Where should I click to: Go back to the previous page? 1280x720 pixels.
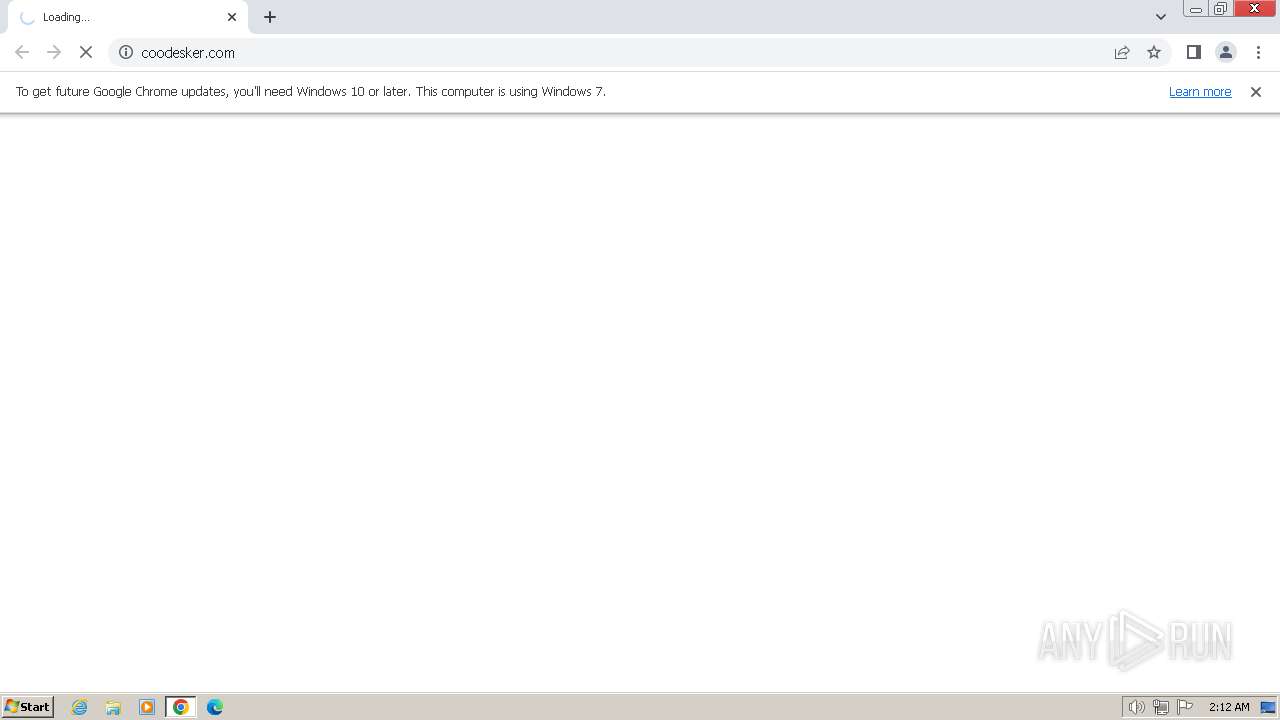22,52
